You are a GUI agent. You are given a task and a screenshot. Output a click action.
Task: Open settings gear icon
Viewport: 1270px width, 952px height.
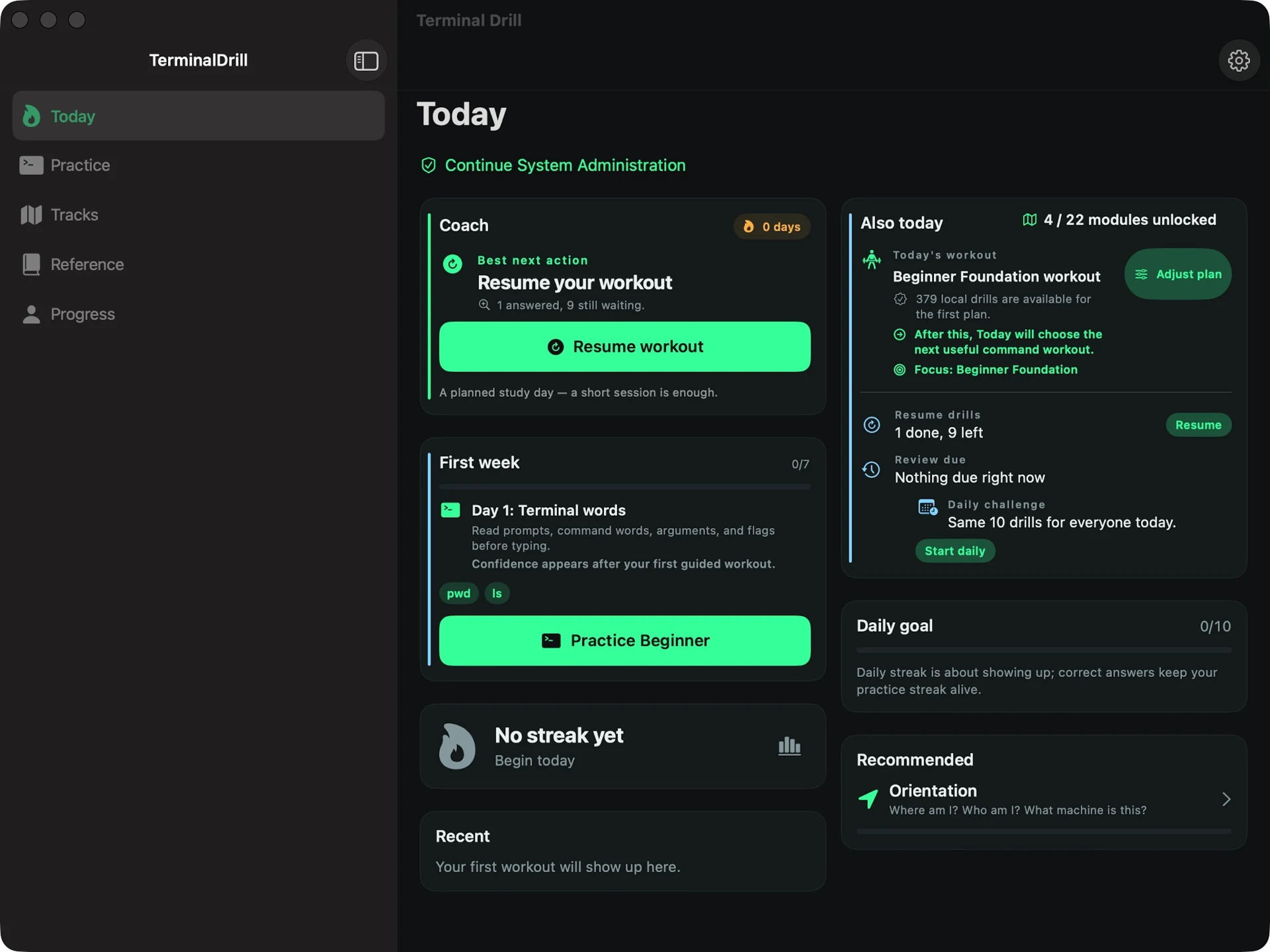coord(1238,60)
